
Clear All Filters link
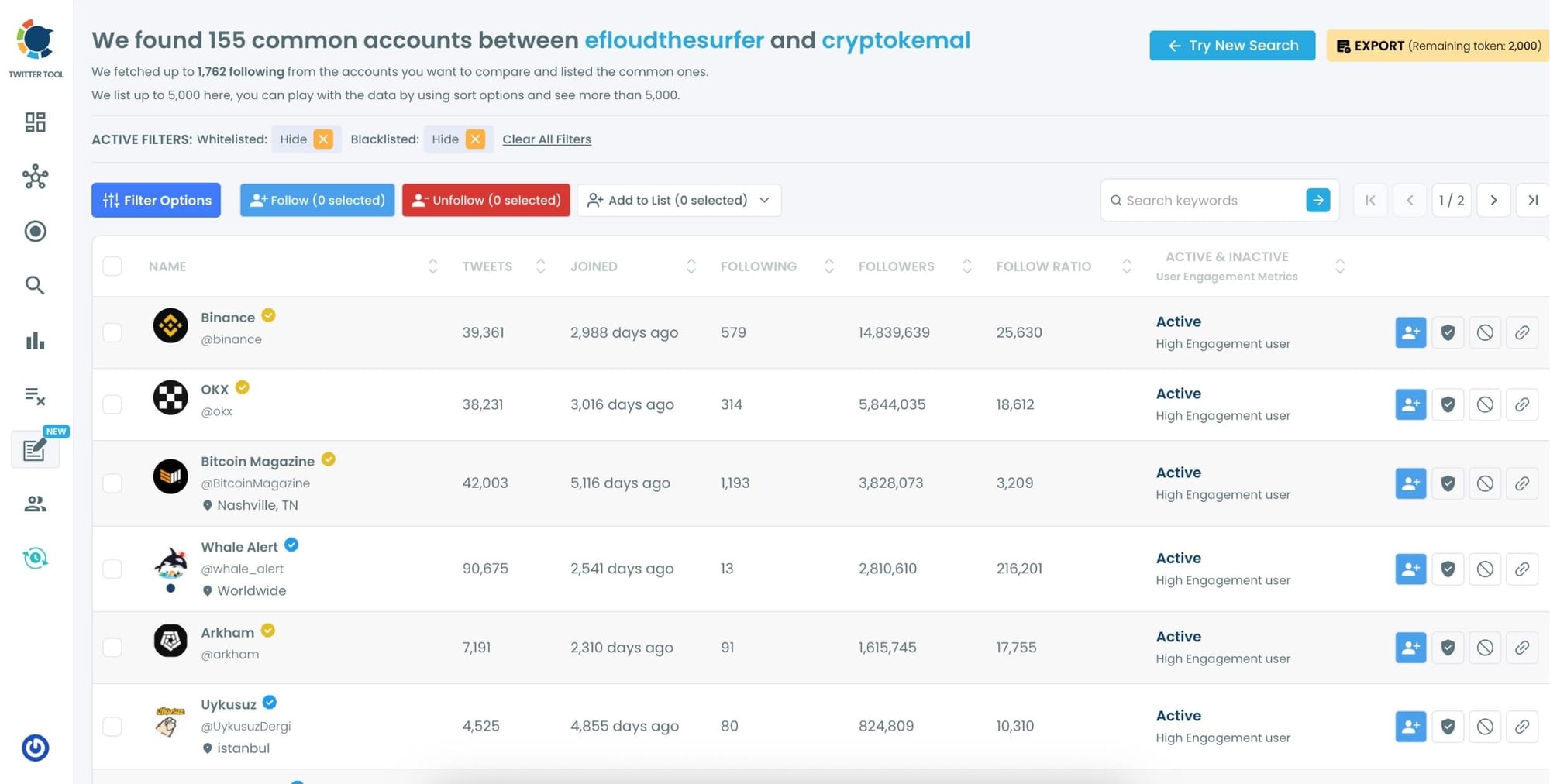(546, 139)
